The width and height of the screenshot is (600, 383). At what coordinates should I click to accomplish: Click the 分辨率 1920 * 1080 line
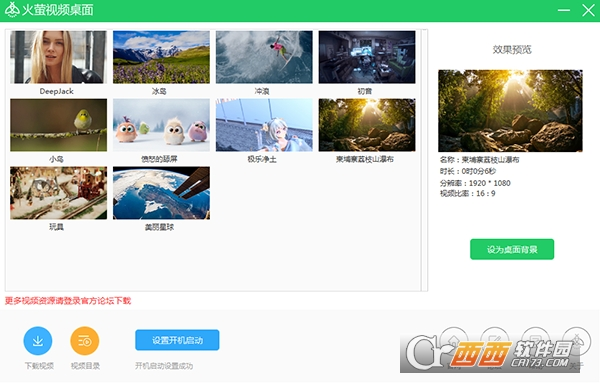[475, 183]
